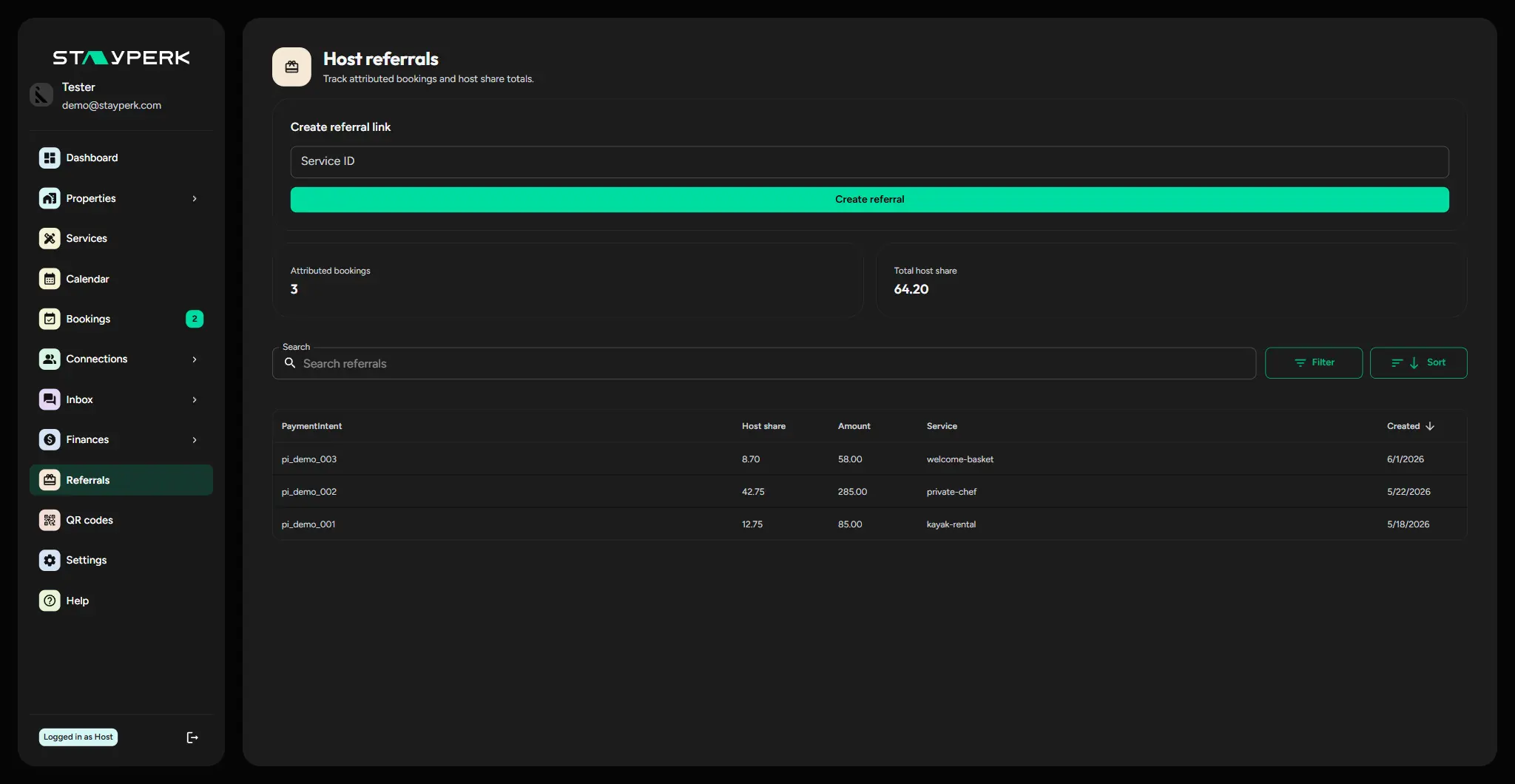Click the logout icon at sidebar bottom

pyautogui.click(x=192, y=737)
